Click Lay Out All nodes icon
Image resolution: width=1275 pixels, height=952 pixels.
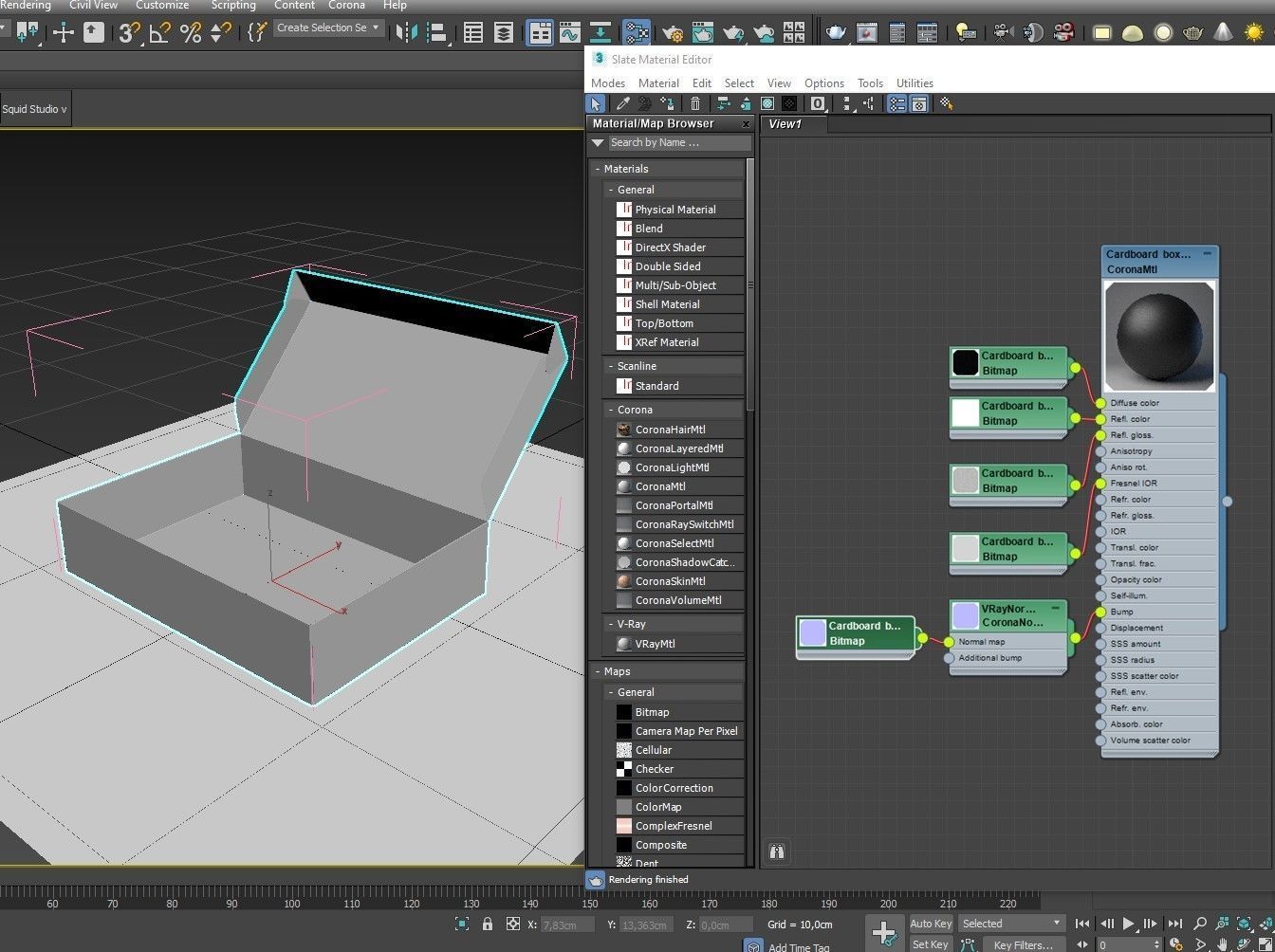[848, 103]
